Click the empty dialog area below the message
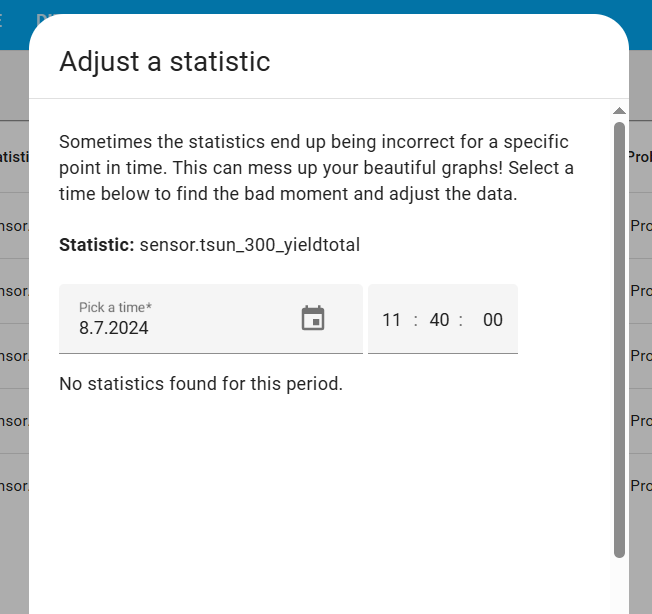This screenshot has width=652, height=614. (x=320, y=500)
